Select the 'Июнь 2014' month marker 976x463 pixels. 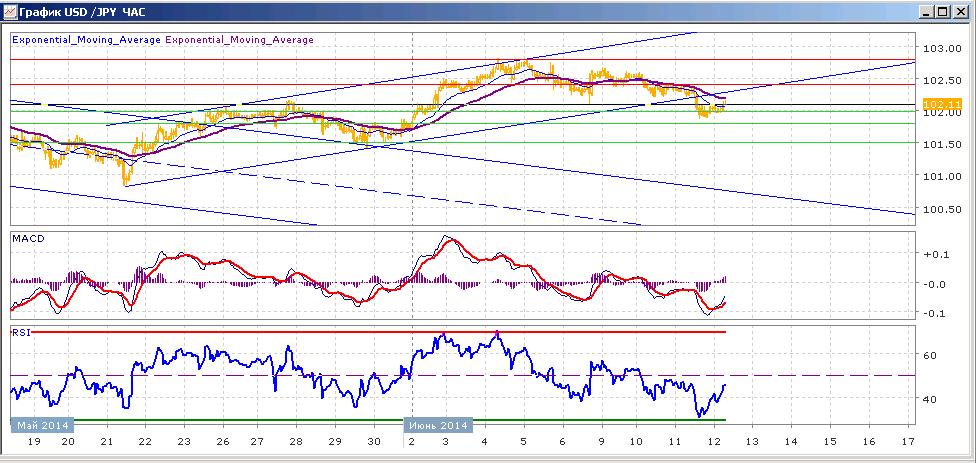click(439, 425)
